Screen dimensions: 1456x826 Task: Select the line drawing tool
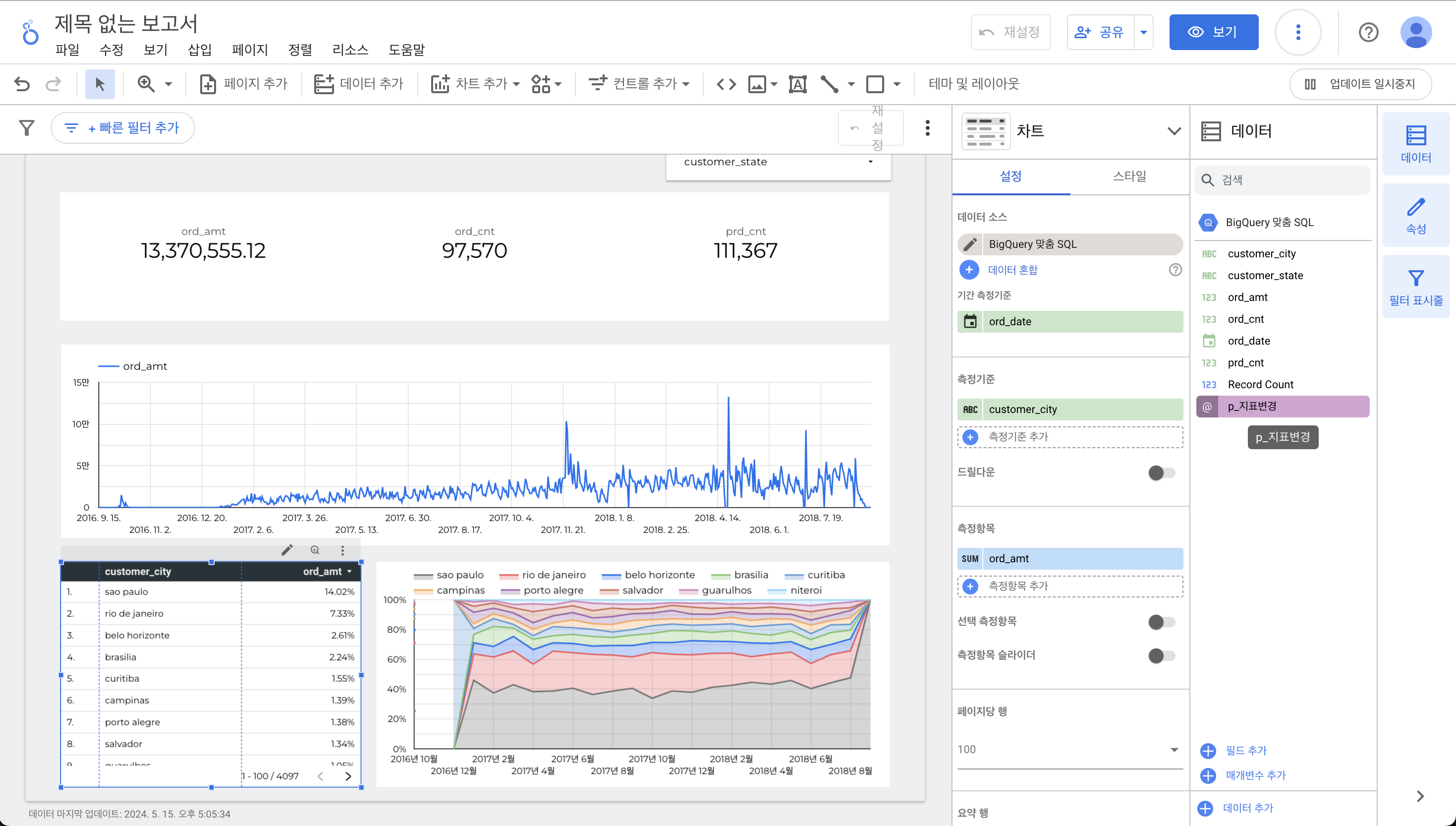[x=830, y=84]
